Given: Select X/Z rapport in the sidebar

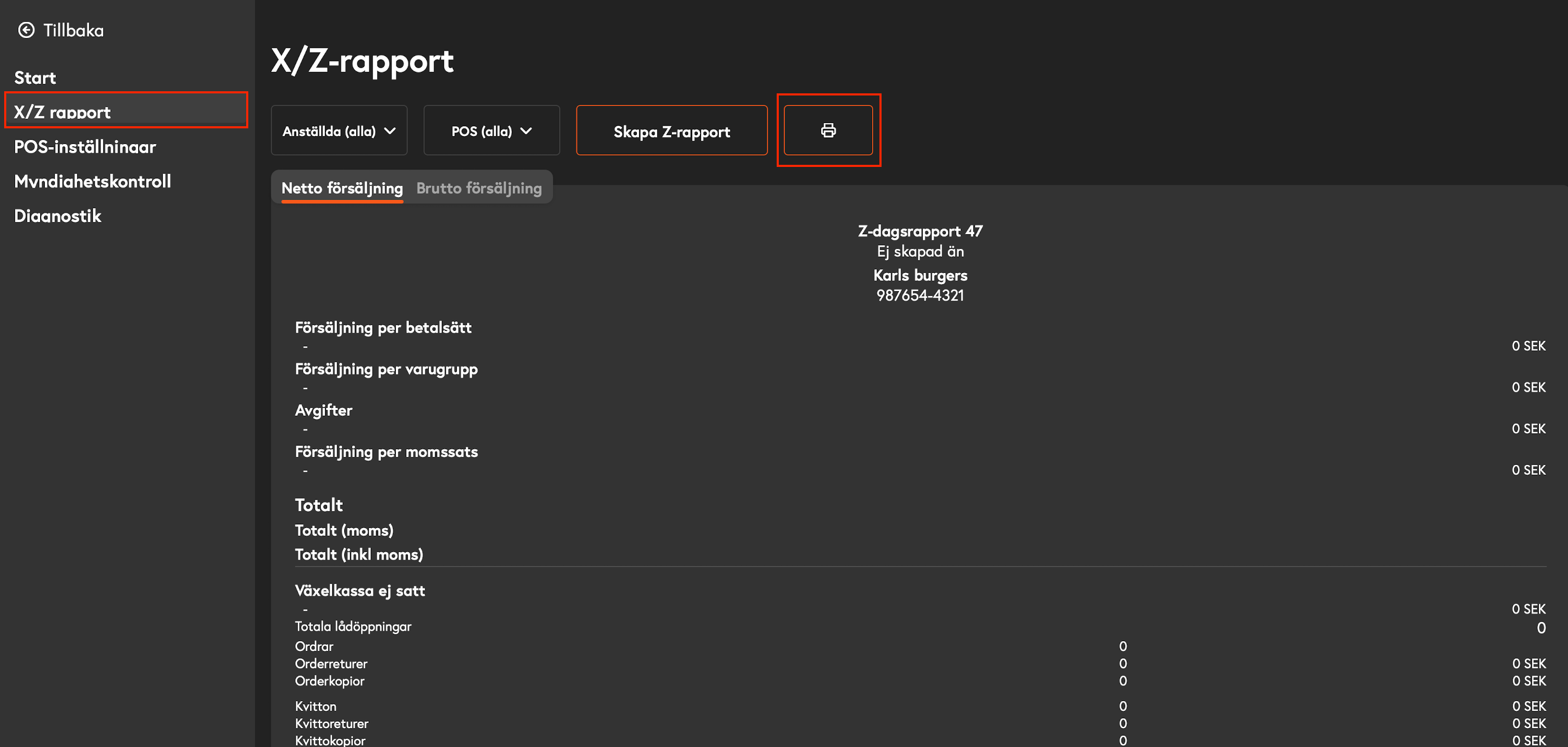Looking at the screenshot, I should (x=126, y=111).
